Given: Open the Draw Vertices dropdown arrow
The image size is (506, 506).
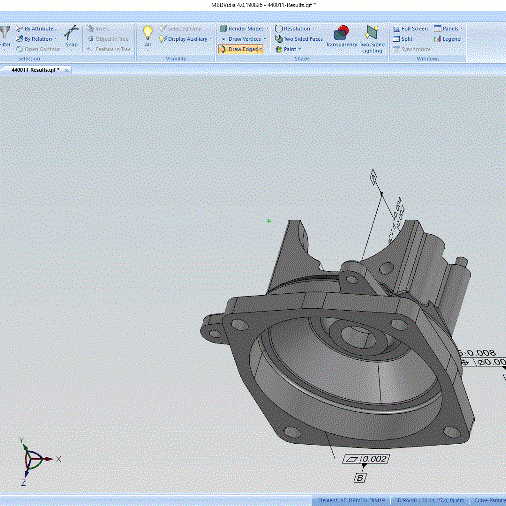Looking at the screenshot, I should coord(265,39).
